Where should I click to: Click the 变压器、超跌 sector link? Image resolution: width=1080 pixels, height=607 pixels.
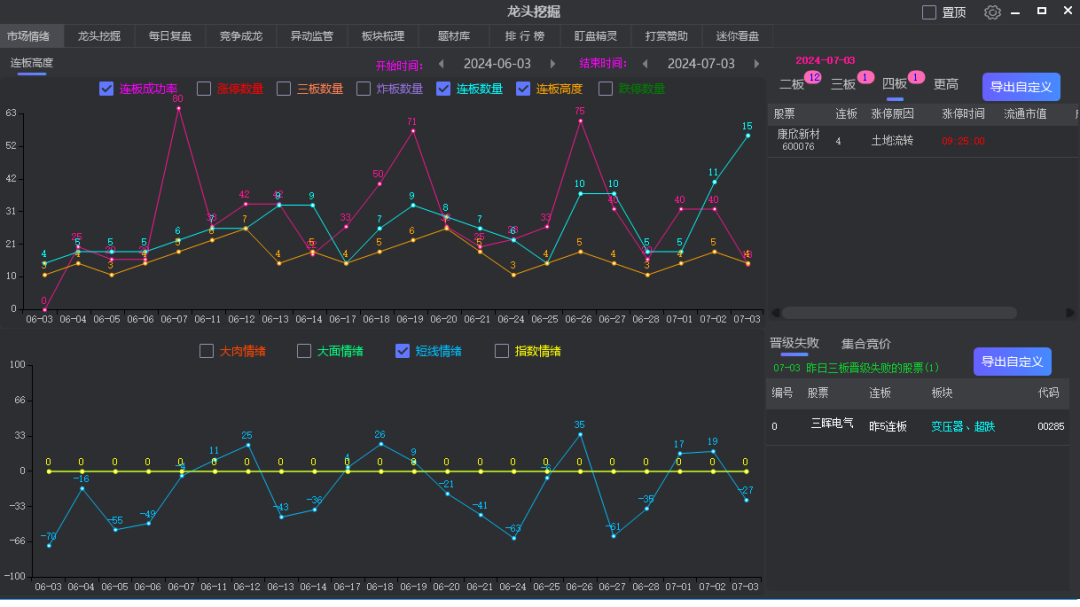[x=963, y=426]
